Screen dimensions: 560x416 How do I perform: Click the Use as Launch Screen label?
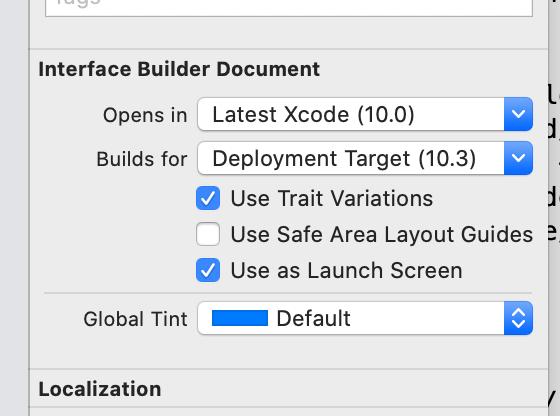pyautogui.click(x=346, y=270)
